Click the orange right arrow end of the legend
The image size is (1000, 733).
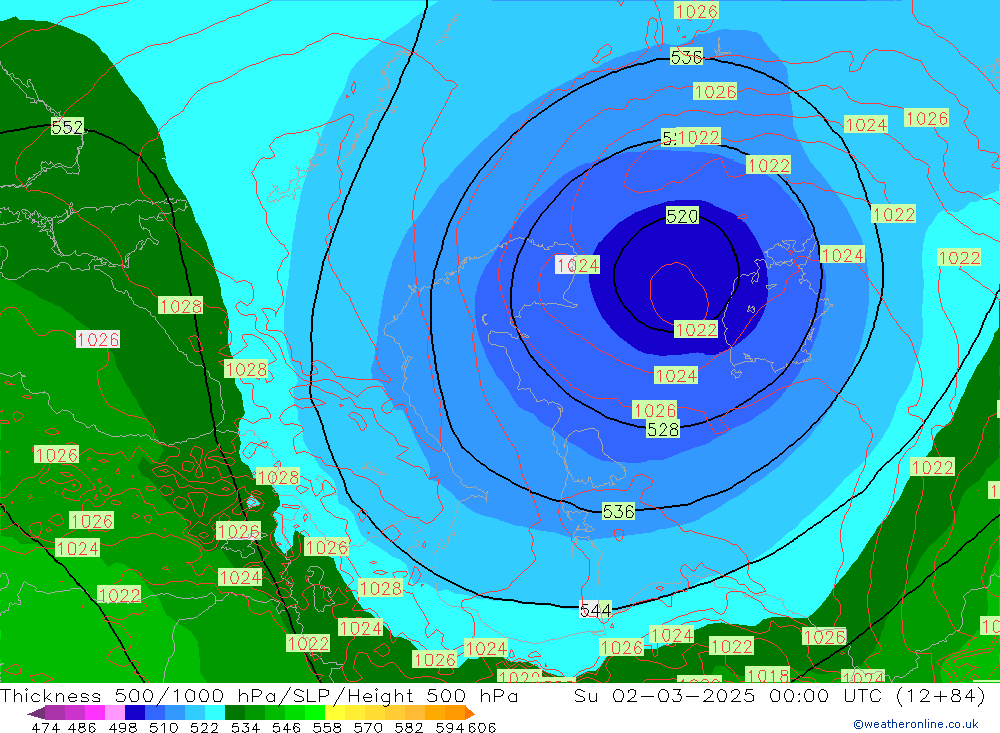click(469, 713)
